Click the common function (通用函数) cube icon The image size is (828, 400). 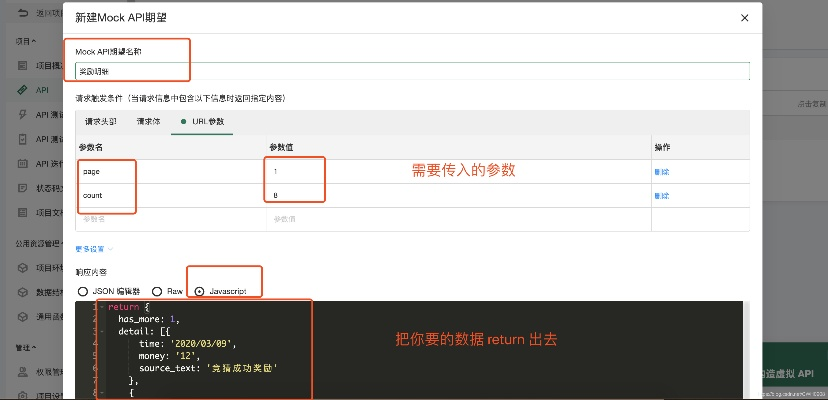click(22, 317)
